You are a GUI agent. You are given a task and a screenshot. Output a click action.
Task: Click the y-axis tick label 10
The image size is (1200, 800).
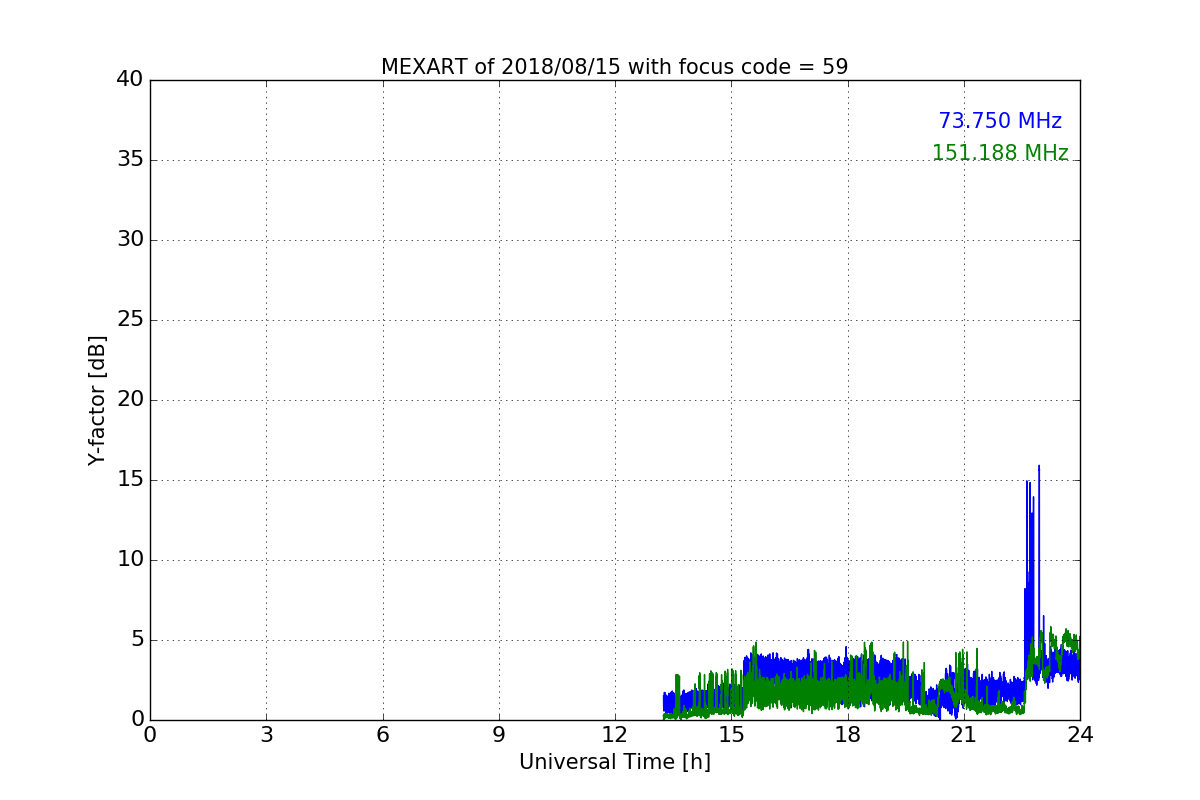pos(130,560)
